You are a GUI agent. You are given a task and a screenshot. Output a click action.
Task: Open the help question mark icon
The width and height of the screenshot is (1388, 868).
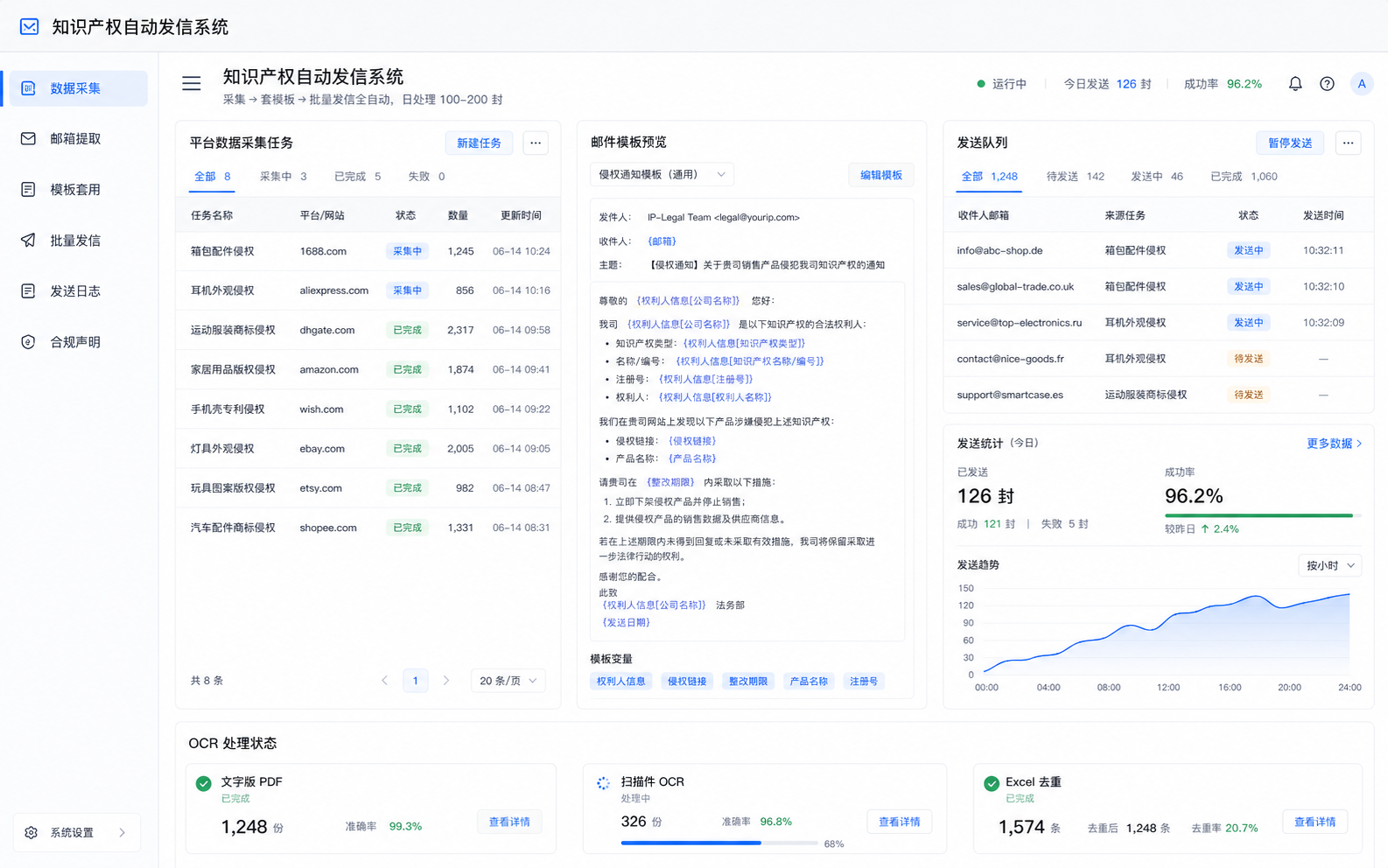point(1328,84)
